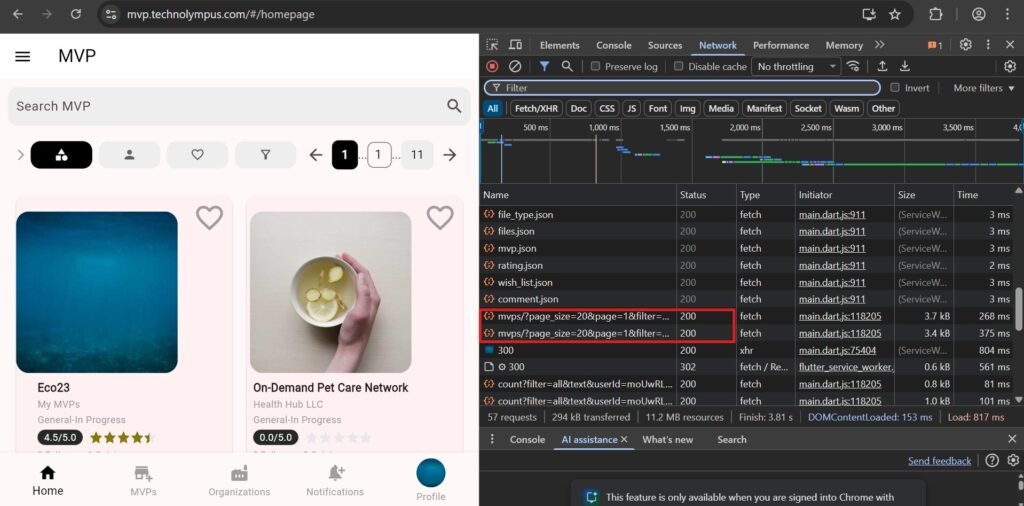Go to previous page with left arrow

tap(316, 155)
